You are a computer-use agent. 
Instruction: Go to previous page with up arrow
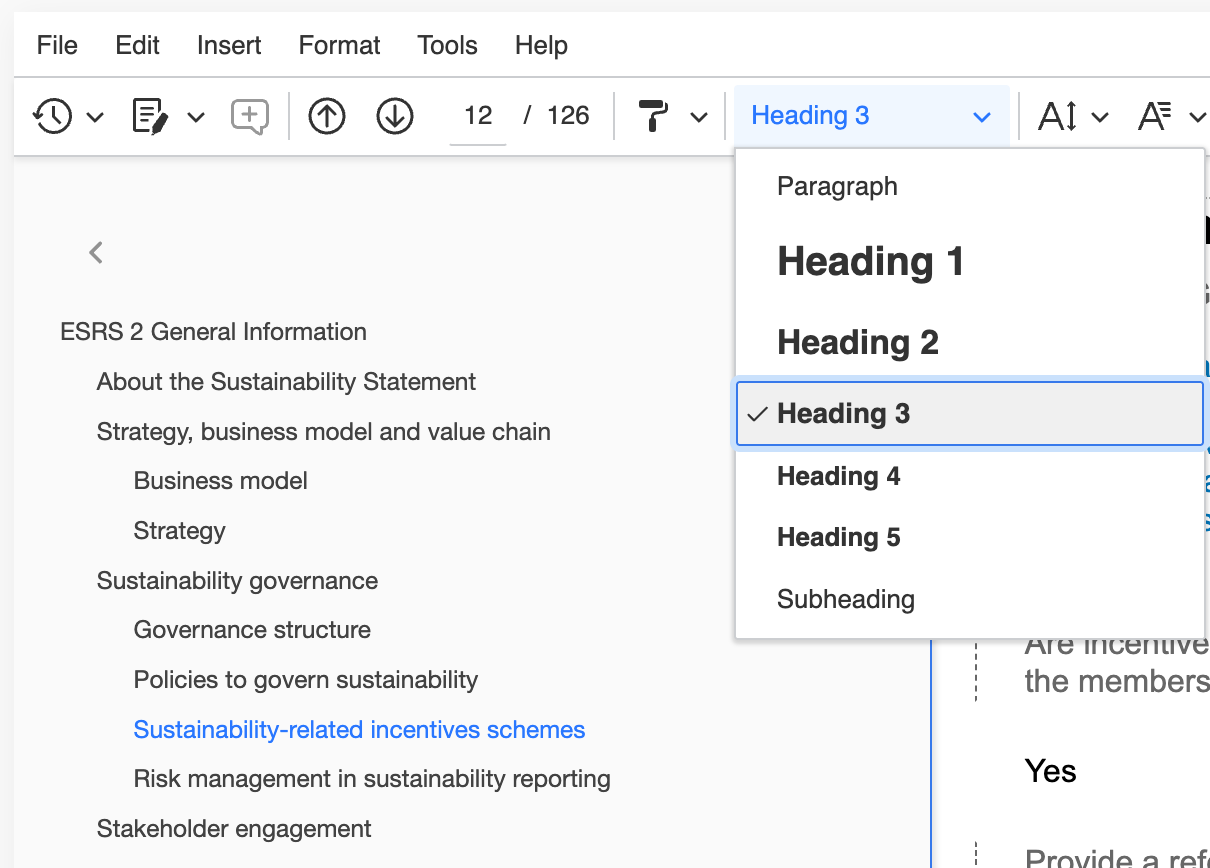tap(327, 117)
